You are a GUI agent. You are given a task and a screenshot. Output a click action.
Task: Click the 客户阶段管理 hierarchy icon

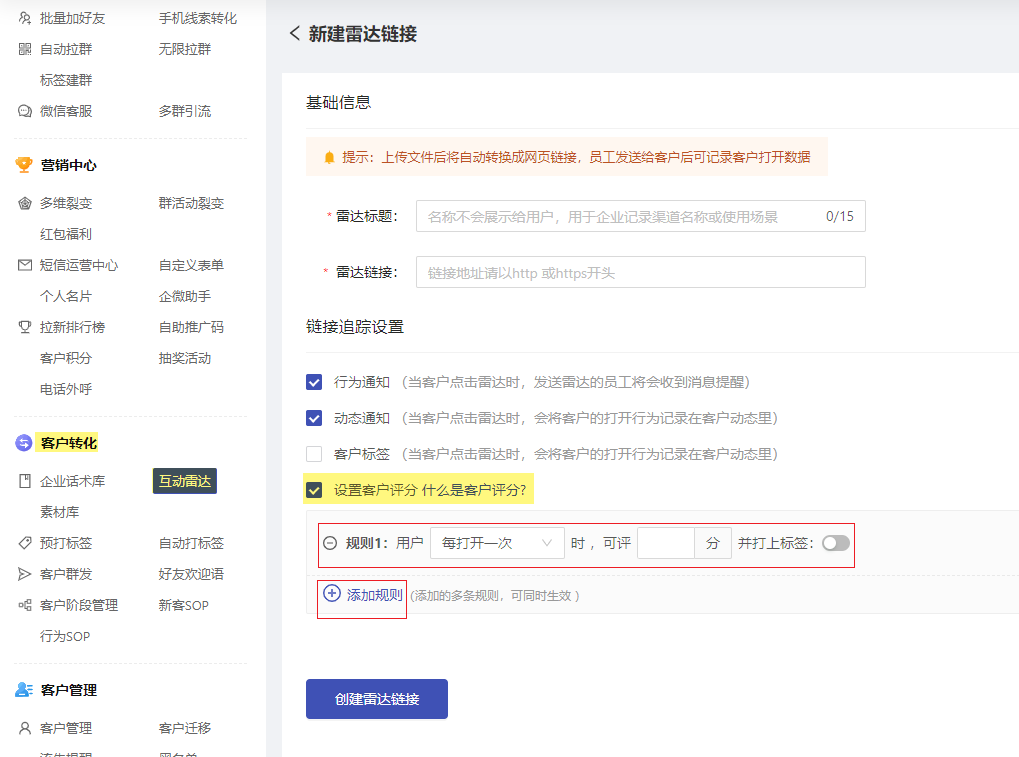(25, 605)
